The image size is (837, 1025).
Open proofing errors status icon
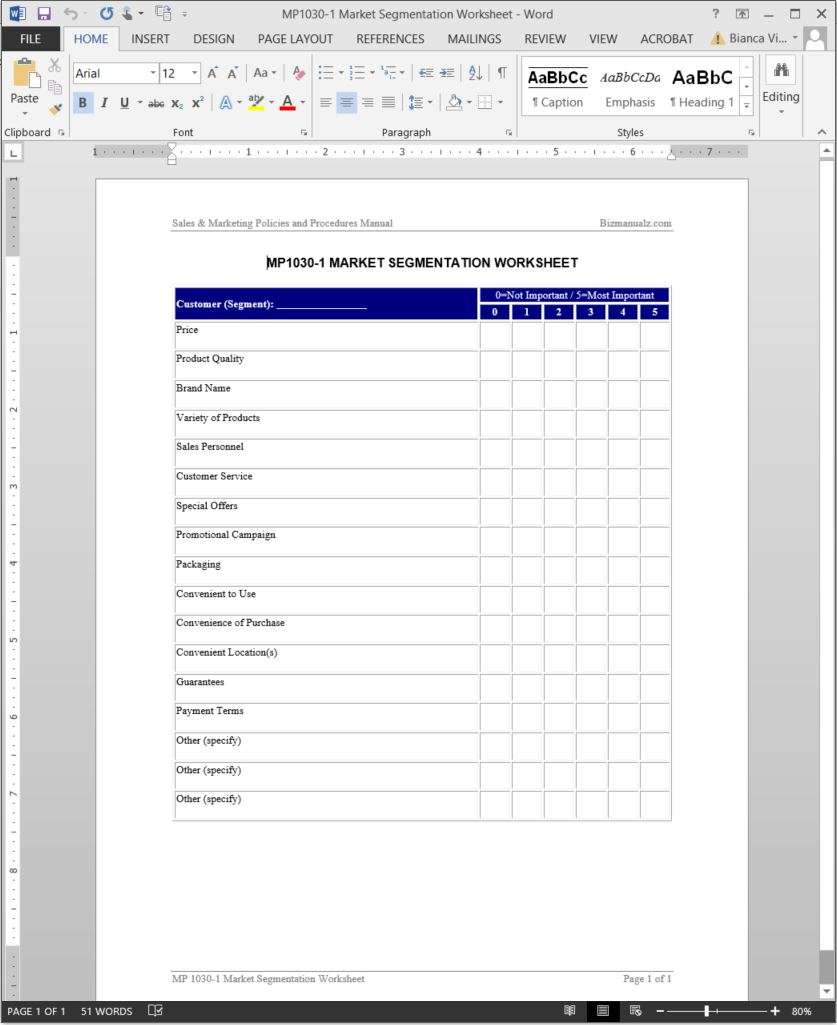click(155, 1011)
